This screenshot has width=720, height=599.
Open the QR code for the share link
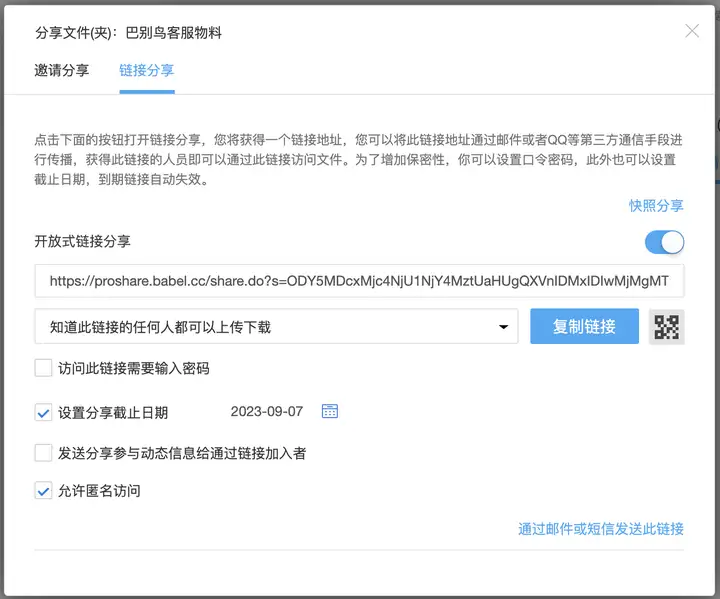pyautogui.click(x=666, y=327)
